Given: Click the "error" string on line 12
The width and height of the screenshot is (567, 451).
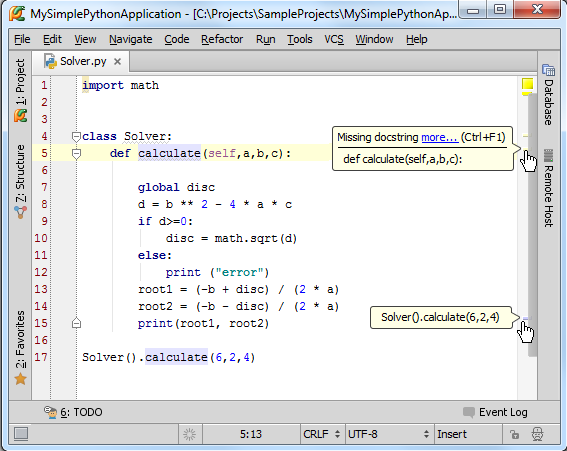Looking at the screenshot, I should (x=239, y=272).
